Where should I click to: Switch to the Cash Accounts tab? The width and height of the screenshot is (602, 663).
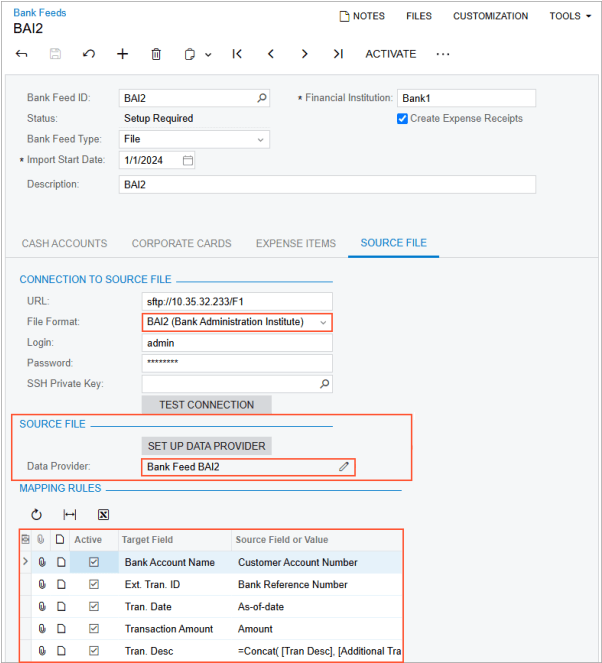click(x=64, y=243)
